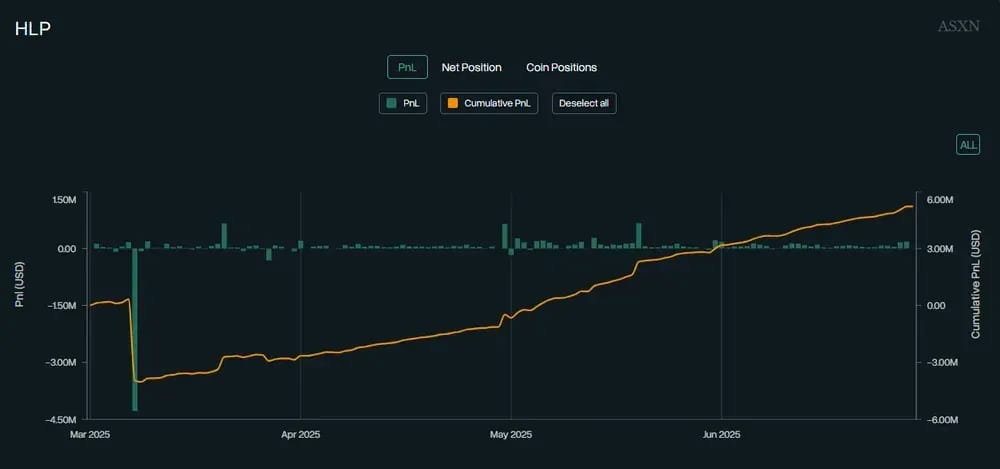Click the Mar 2025 axis label
Screen dimensions: 1000x469
(90, 435)
